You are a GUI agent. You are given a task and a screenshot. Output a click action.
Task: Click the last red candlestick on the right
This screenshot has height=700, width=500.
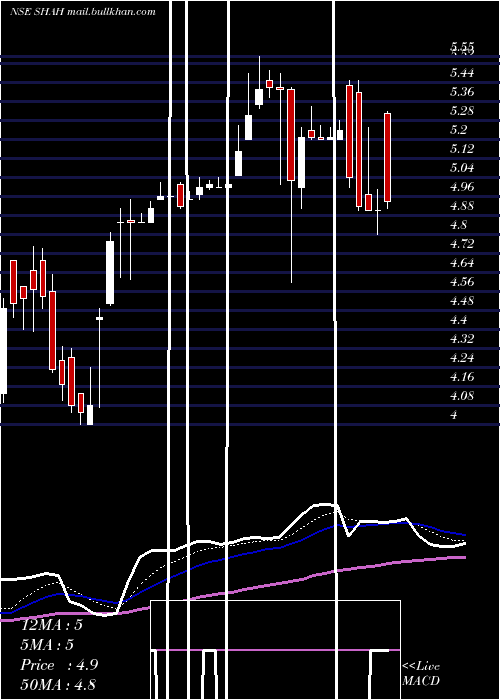388,158
